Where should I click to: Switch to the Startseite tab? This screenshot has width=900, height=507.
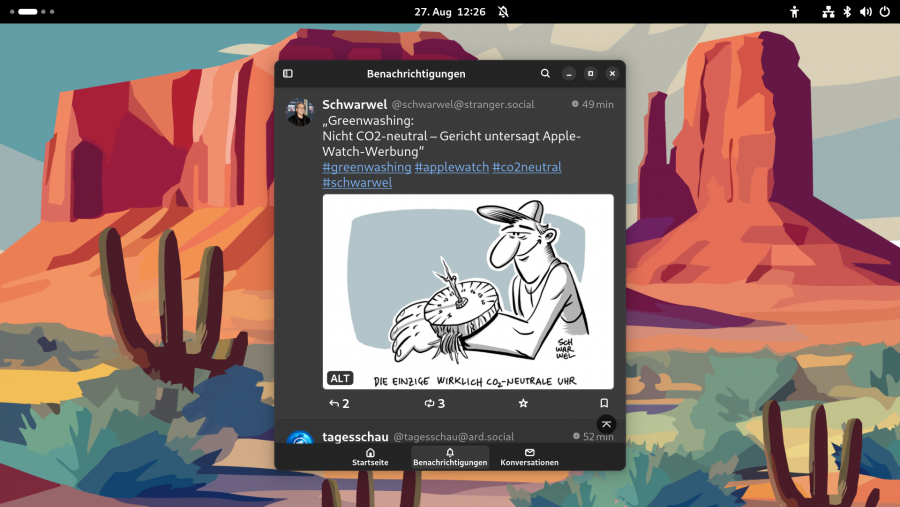pyautogui.click(x=370, y=457)
